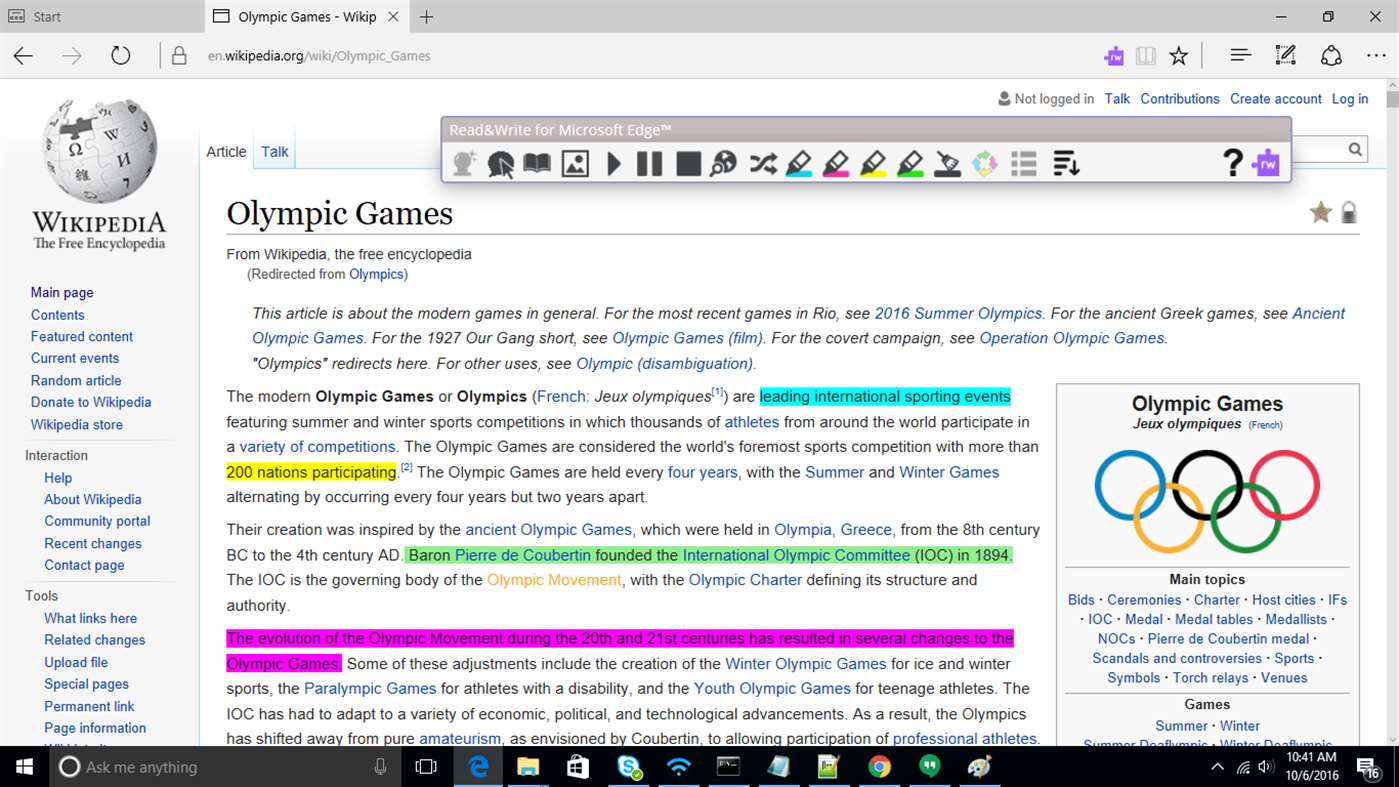Refresh the page with reload button
This screenshot has width=1399, height=787.
[121, 56]
